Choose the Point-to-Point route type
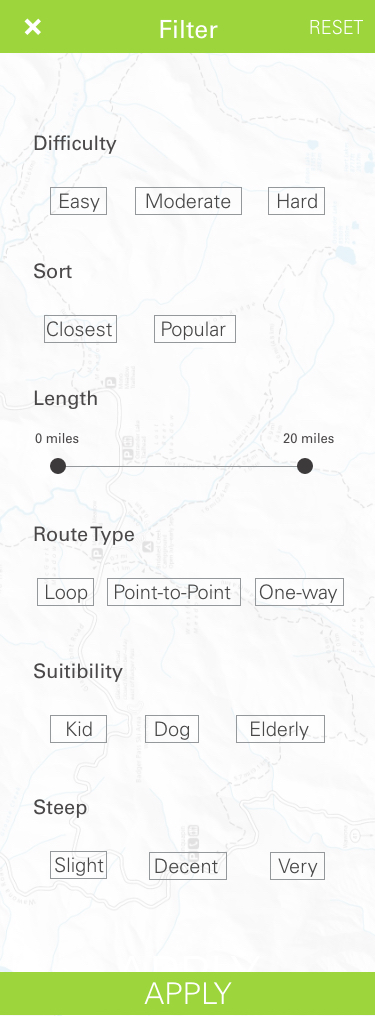This screenshot has width=375, height=1016. pyautogui.click(x=174, y=592)
